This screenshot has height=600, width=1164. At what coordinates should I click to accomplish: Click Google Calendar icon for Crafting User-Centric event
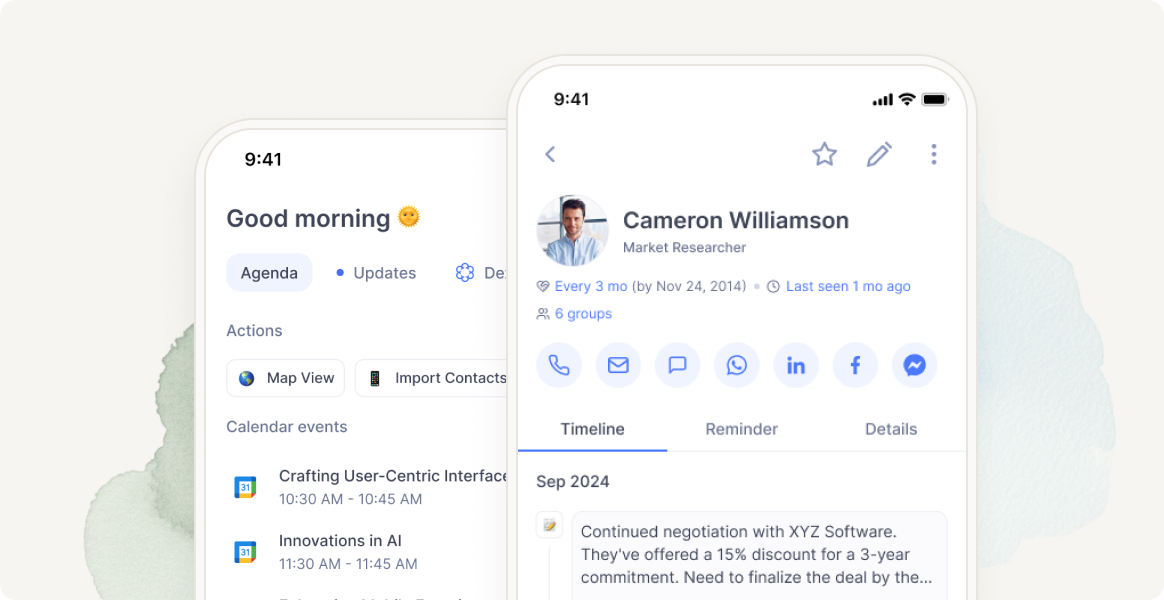point(245,487)
